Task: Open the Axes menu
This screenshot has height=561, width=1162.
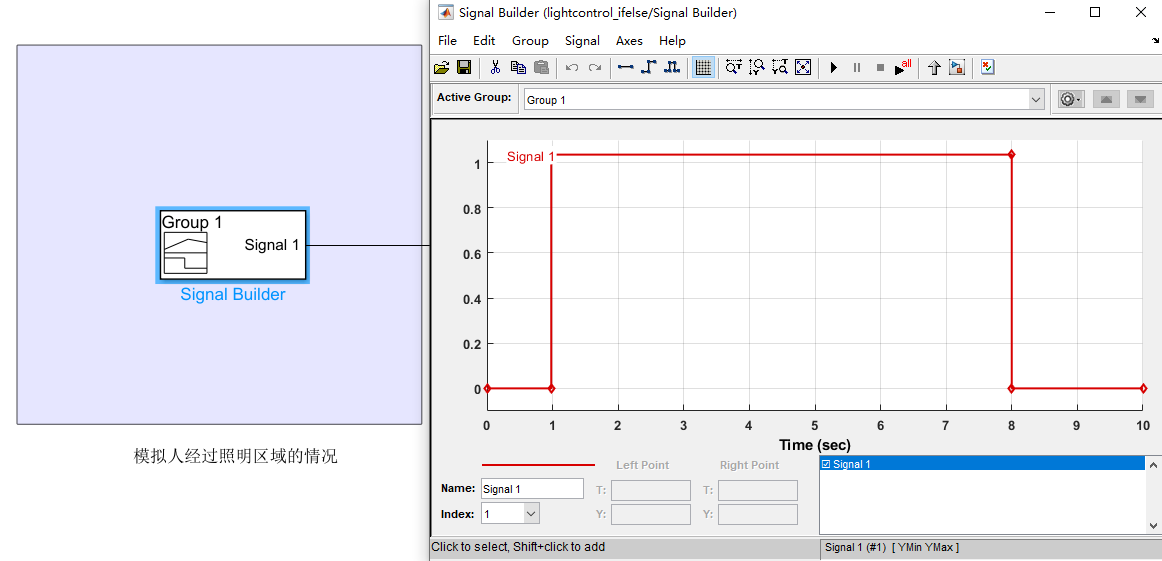Action: 629,41
